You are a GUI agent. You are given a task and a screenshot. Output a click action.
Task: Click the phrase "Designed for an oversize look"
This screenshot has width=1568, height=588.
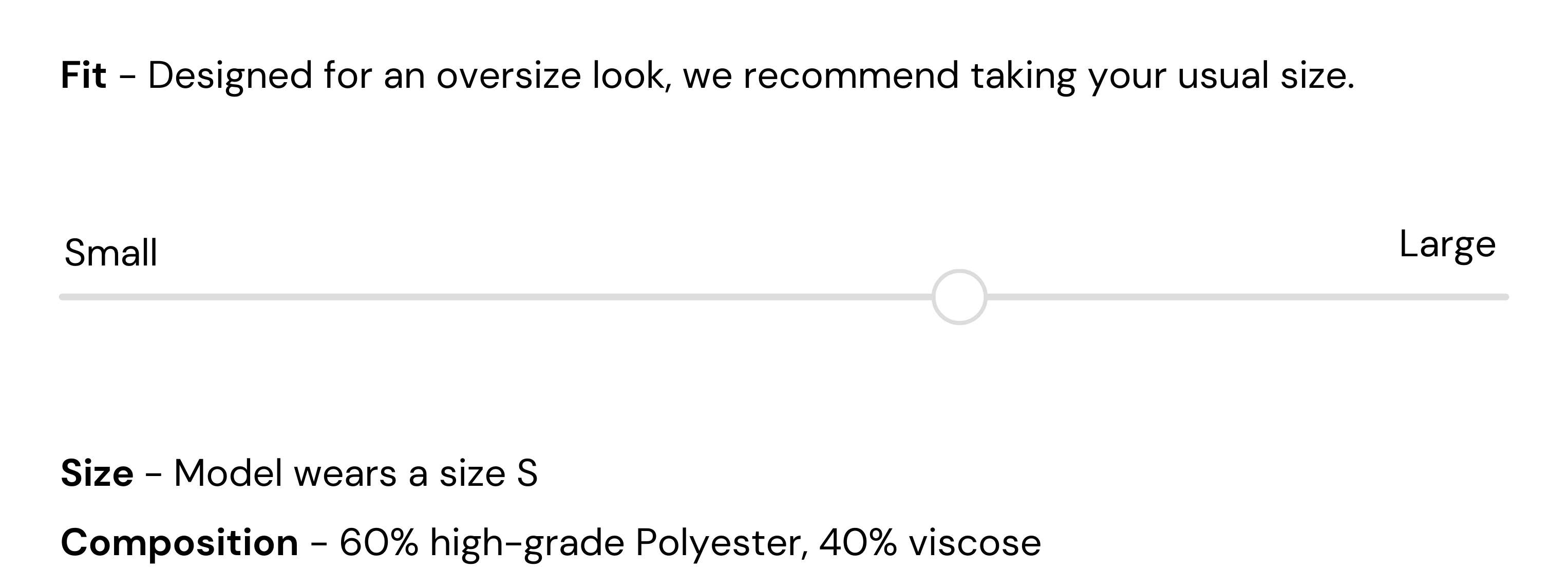409,76
